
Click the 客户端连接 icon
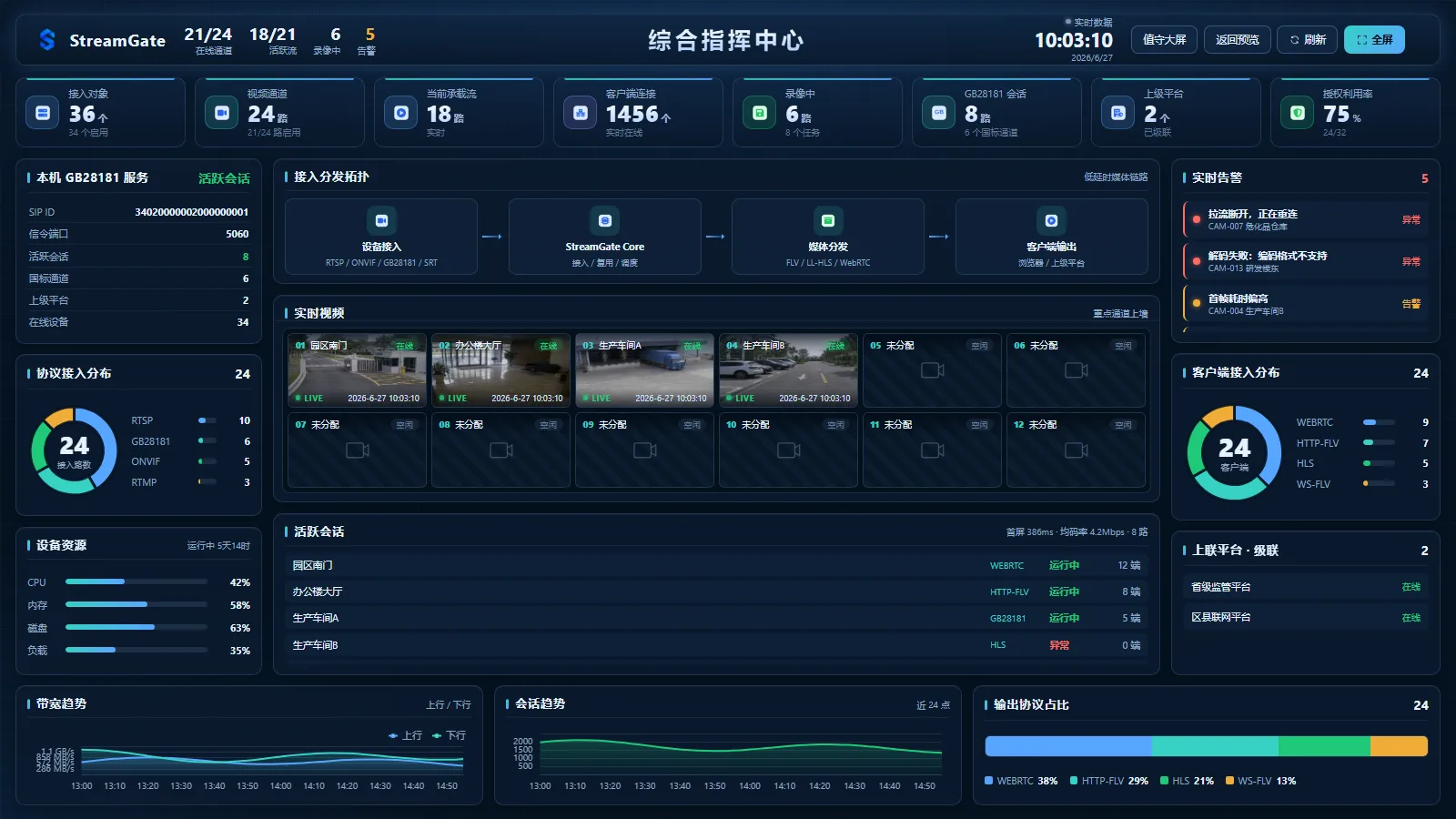click(x=580, y=113)
